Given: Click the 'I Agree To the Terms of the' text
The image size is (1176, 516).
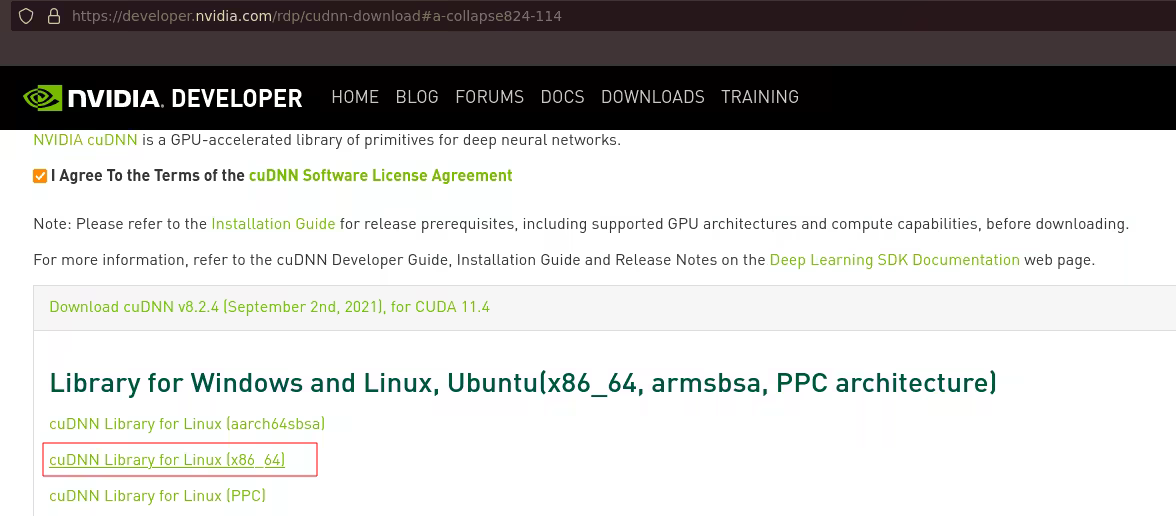Looking at the screenshot, I should click(148, 176).
